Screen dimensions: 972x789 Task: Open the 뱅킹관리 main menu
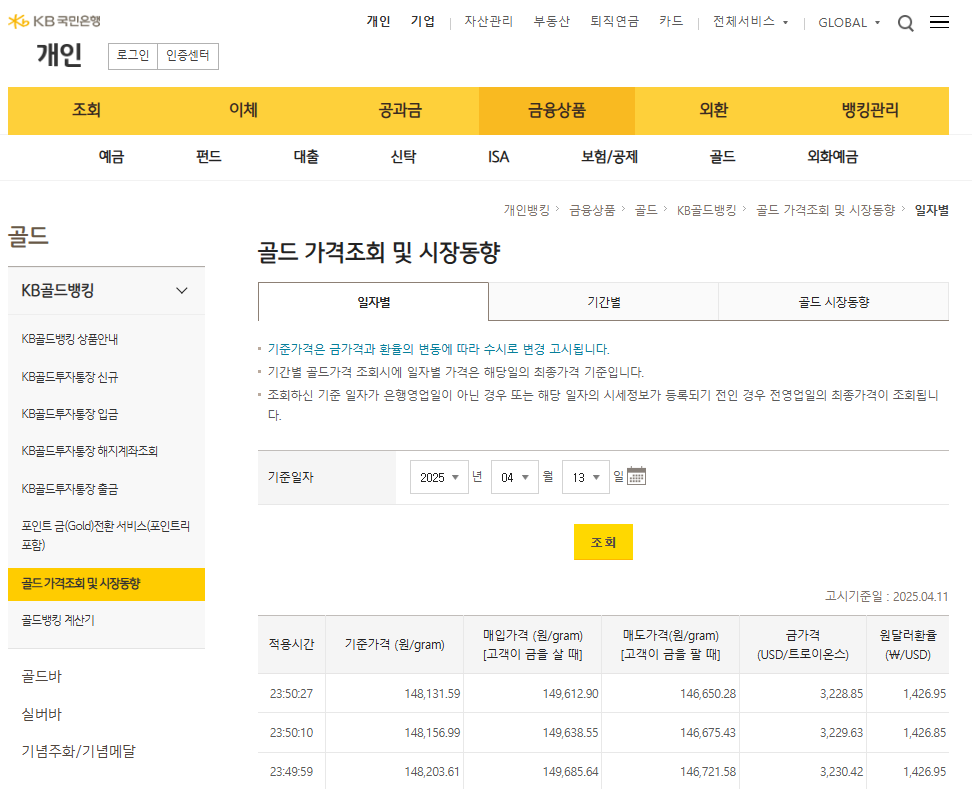870,110
